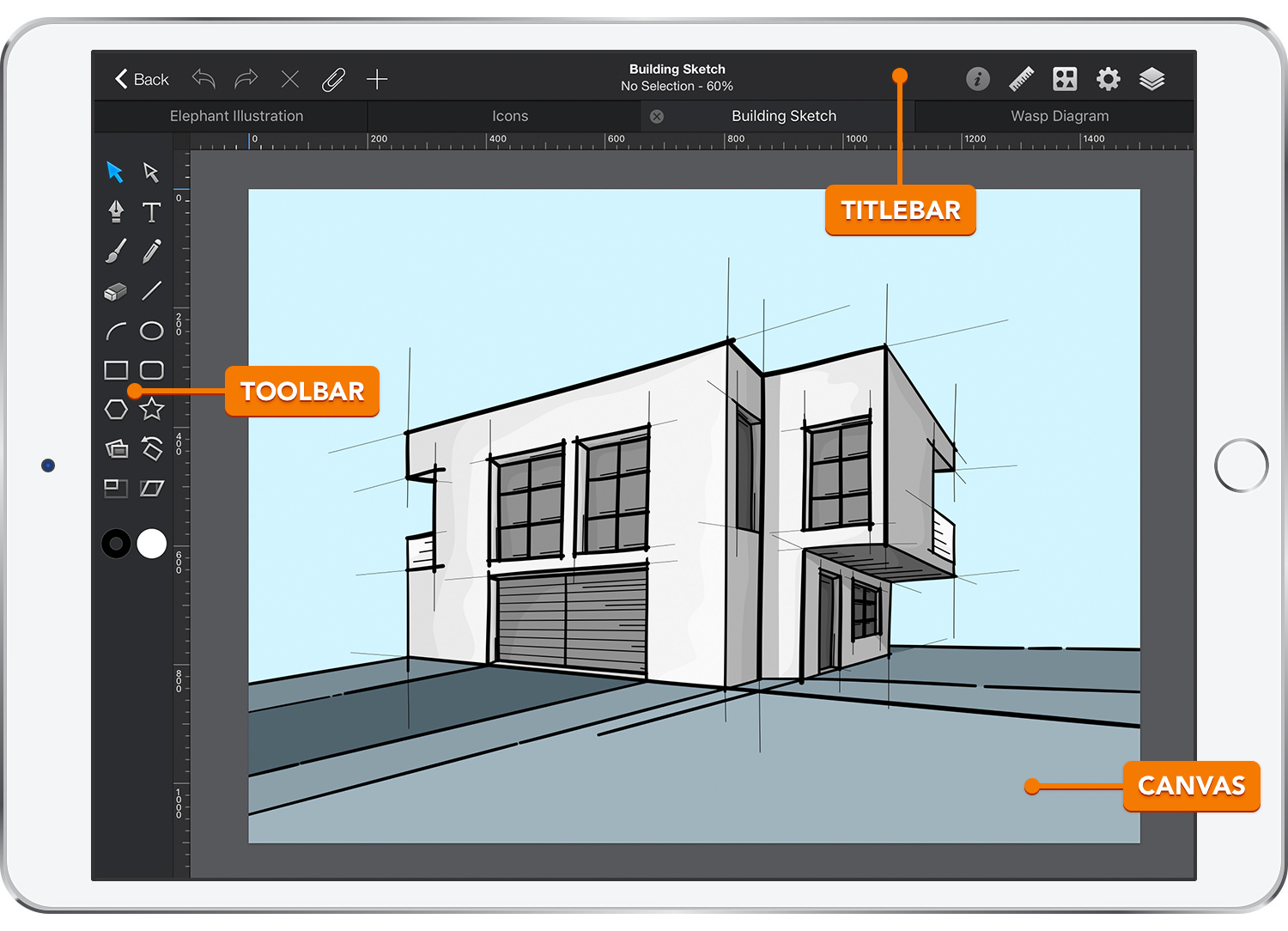1288x931 pixels.
Task: Select the Pen tool
Action: (116, 211)
